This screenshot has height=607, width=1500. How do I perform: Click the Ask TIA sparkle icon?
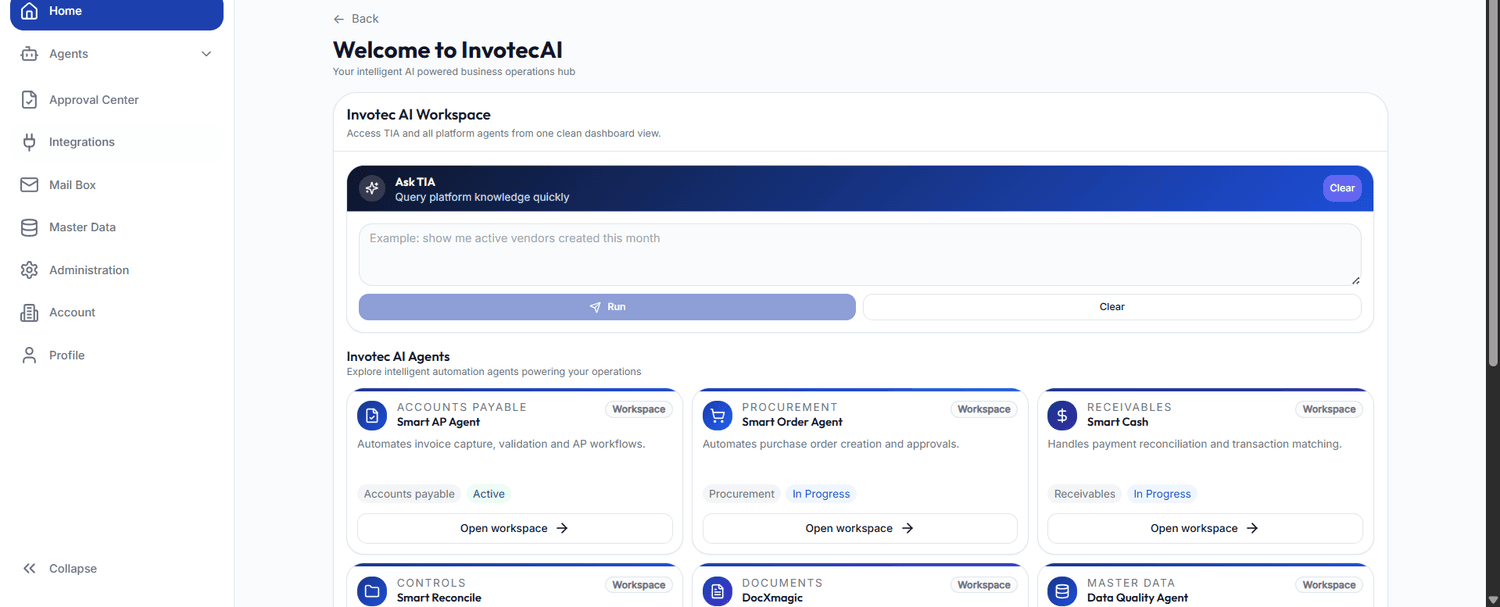coord(372,188)
